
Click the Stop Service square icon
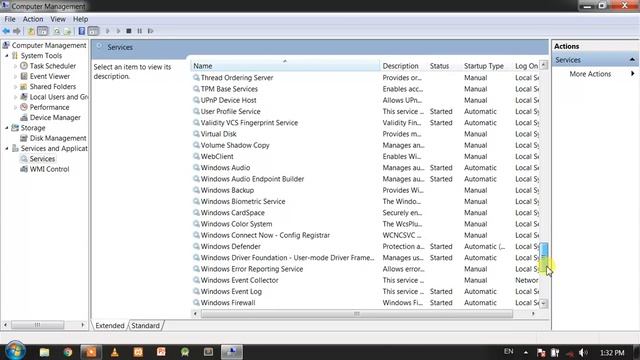(129, 31)
